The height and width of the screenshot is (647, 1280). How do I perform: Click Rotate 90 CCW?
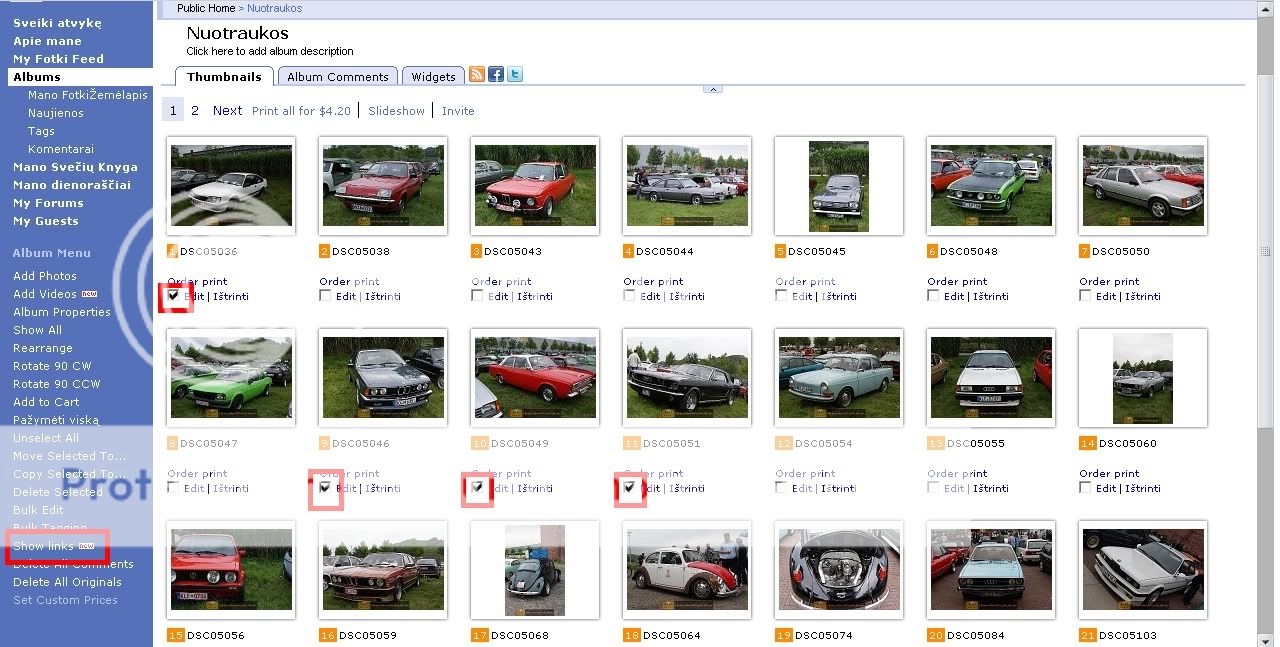point(57,384)
